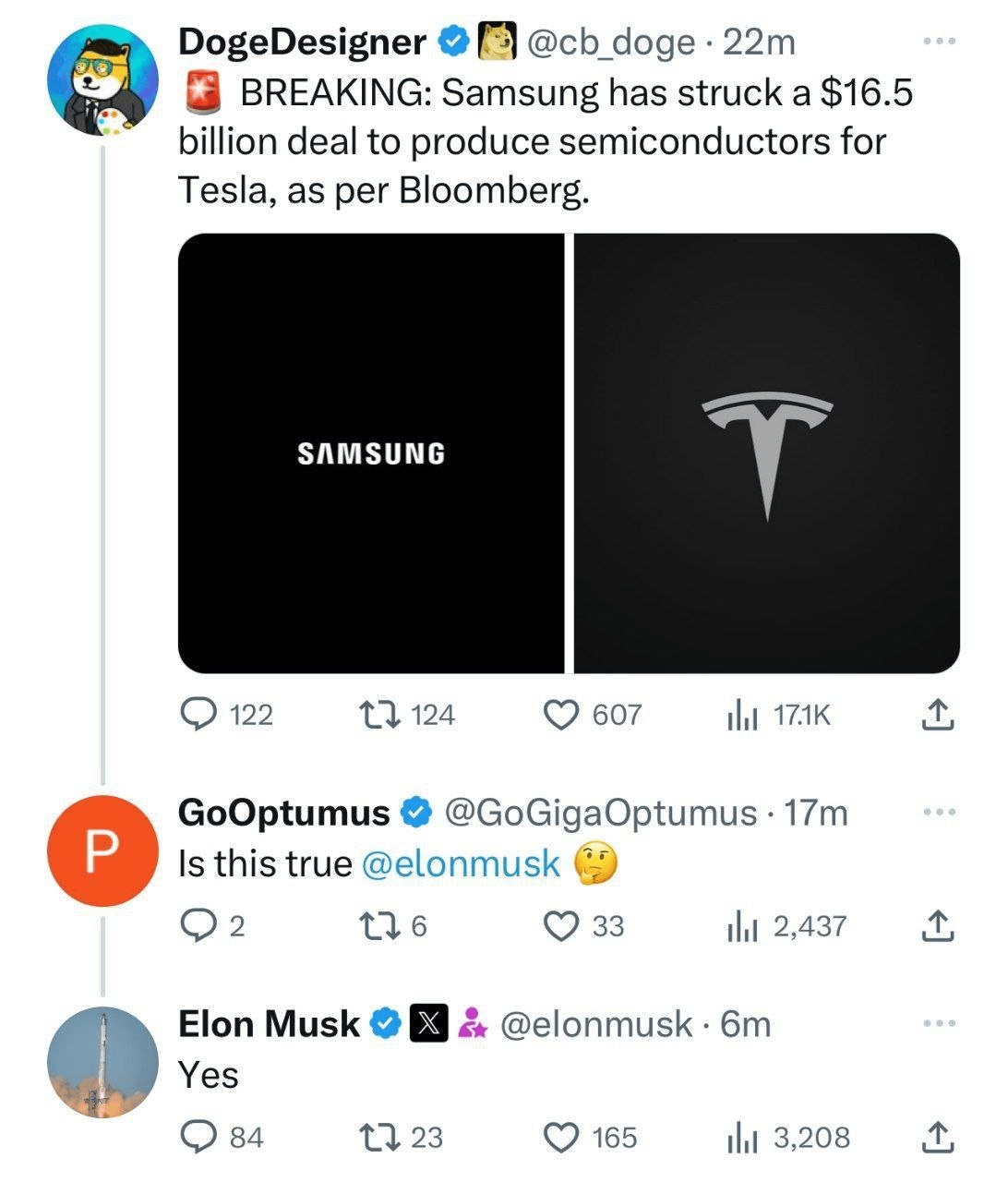
Task: Like Elon Musk's 'Yes' reply
Action: coord(560,1137)
